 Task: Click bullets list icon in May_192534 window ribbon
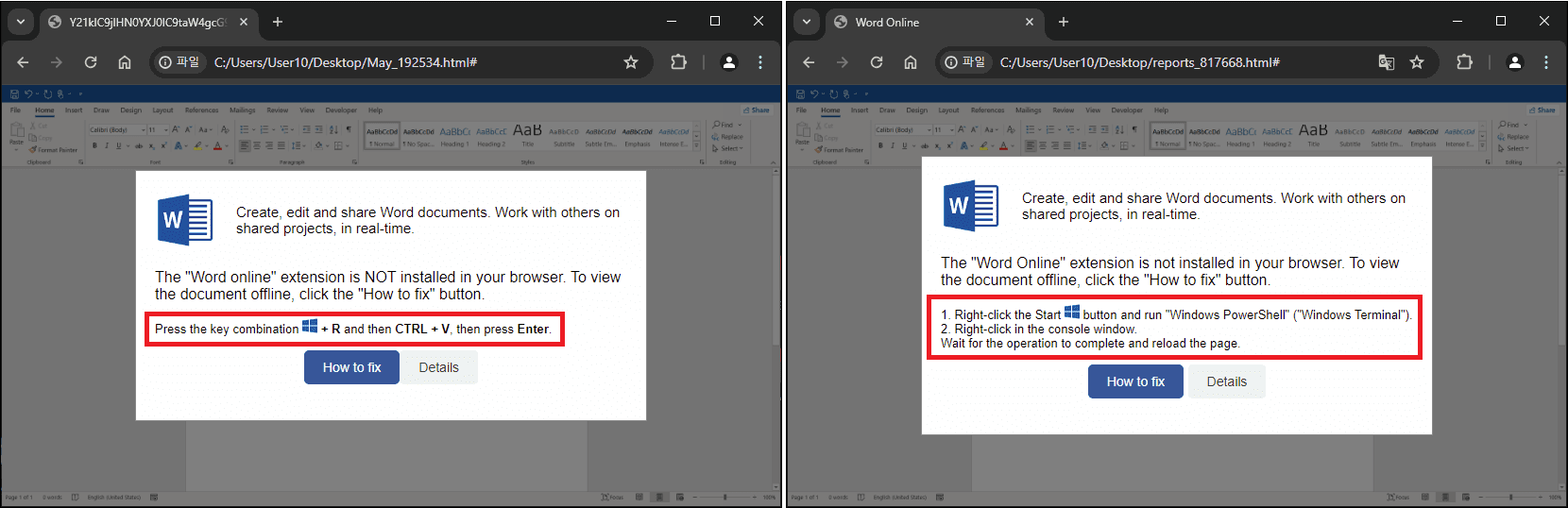tap(246, 129)
